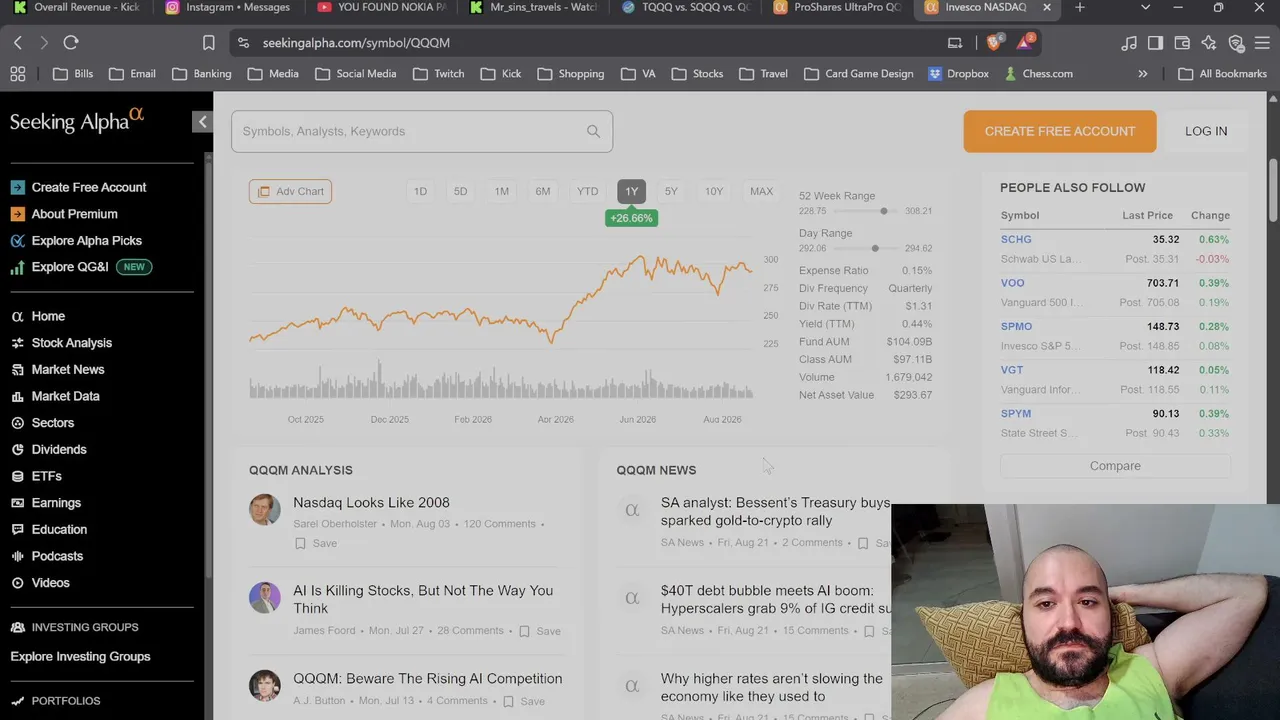Click the browser address bar URL
1280x720 pixels.
356,43
